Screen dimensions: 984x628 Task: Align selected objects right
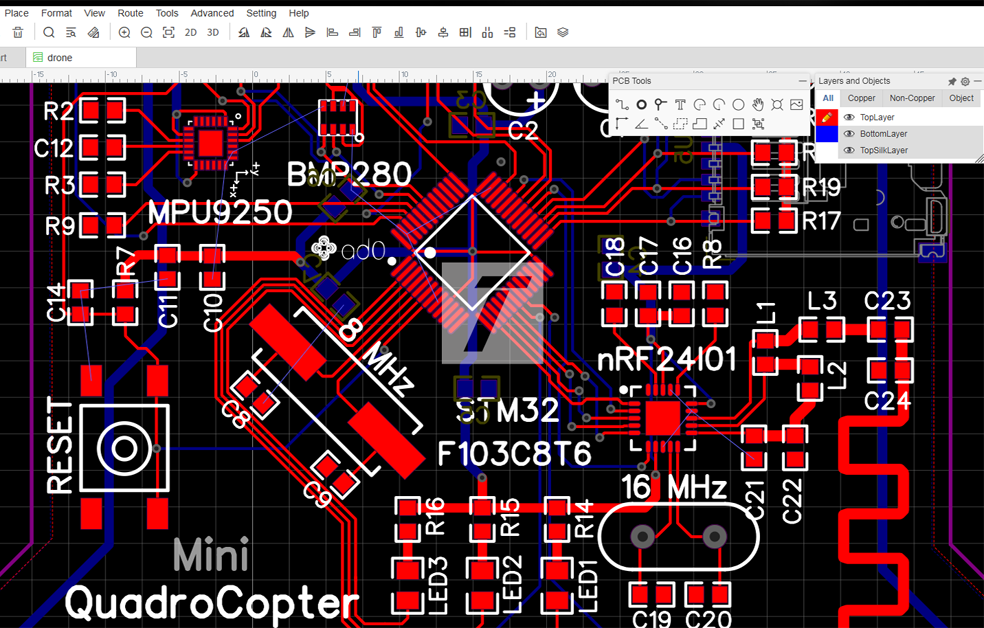coord(355,33)
